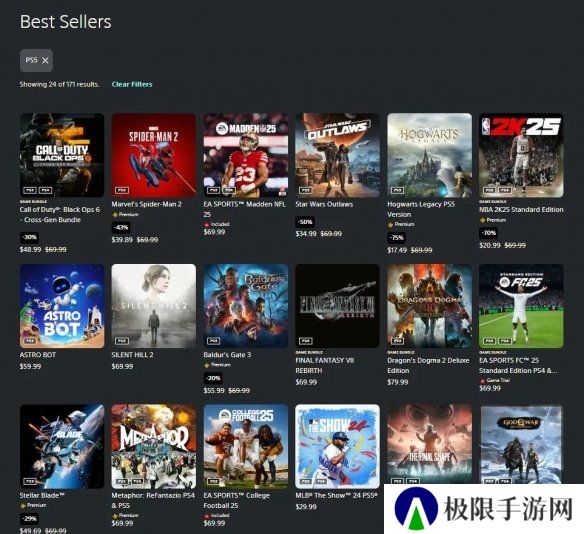The image size is (584, 534).
Task: Select SILENT HILL 2 cover thumbnail
Action: (x=154, y=306)
